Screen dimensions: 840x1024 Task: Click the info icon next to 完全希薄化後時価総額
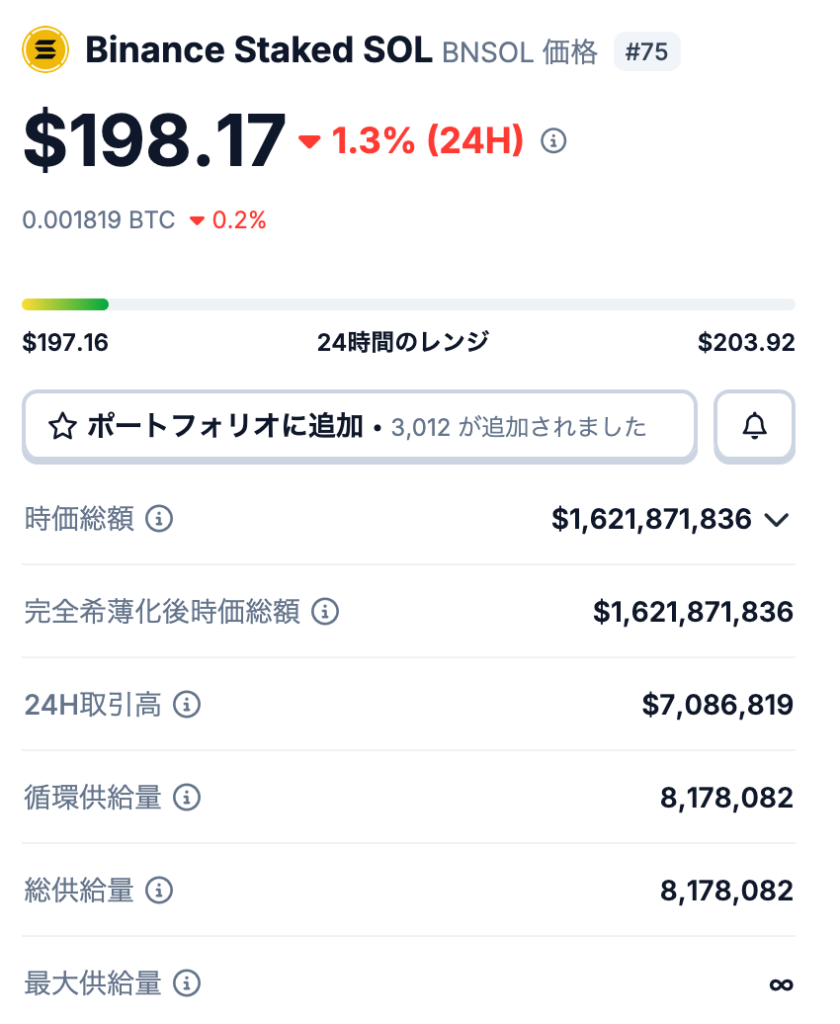(x=325, y=611)
